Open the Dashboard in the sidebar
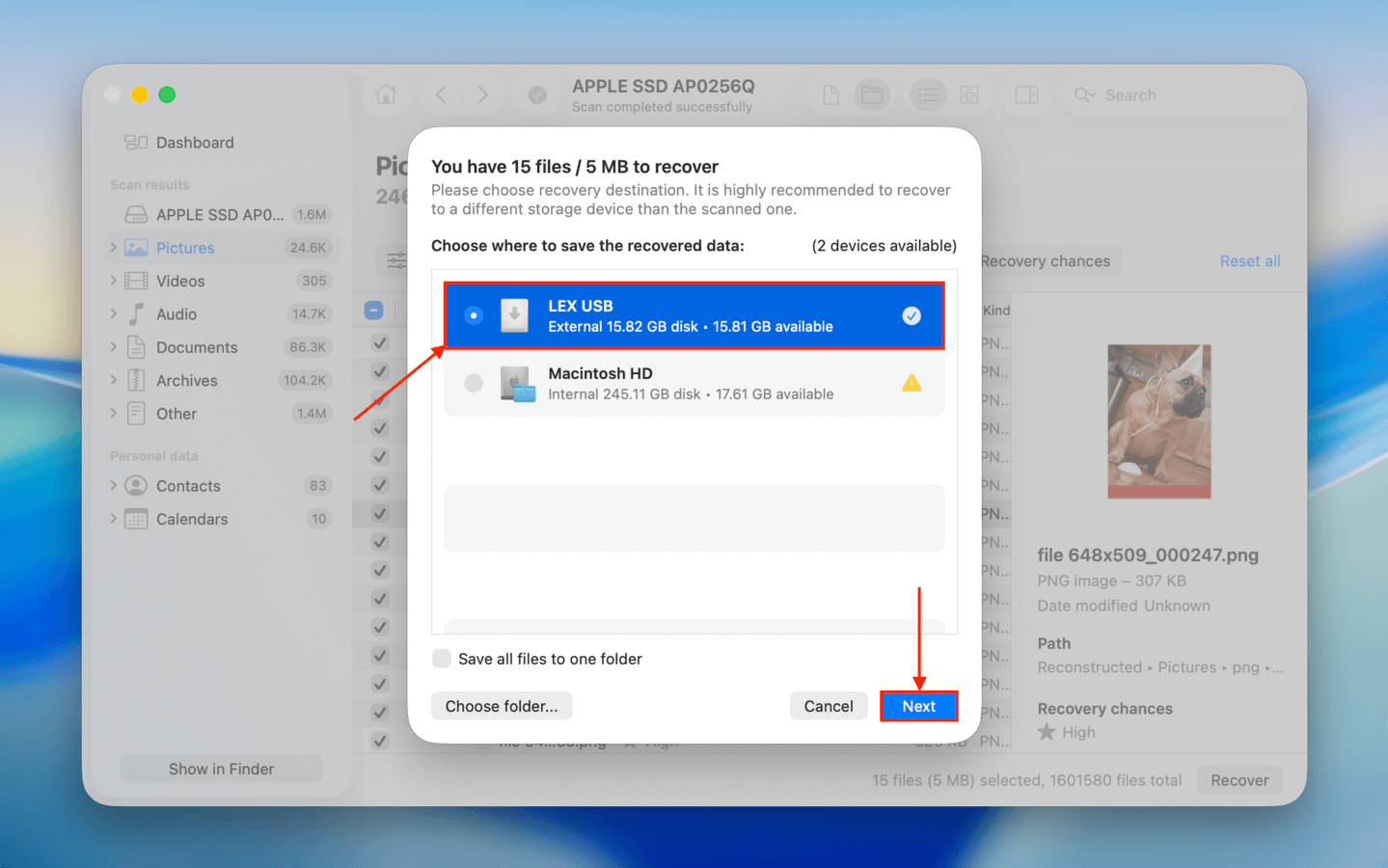This screenshot has width=1388, height=868. (193, 142)
